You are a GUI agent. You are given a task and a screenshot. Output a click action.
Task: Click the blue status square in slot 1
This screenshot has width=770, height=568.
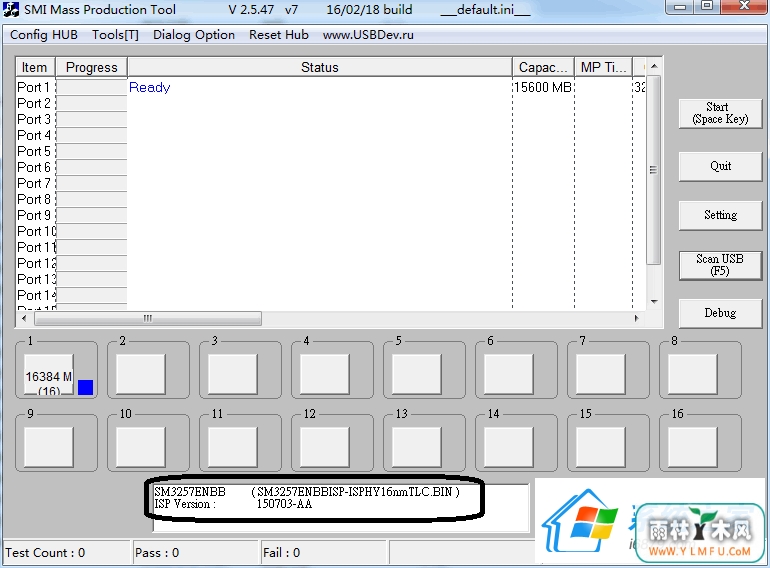click(85, 387)
